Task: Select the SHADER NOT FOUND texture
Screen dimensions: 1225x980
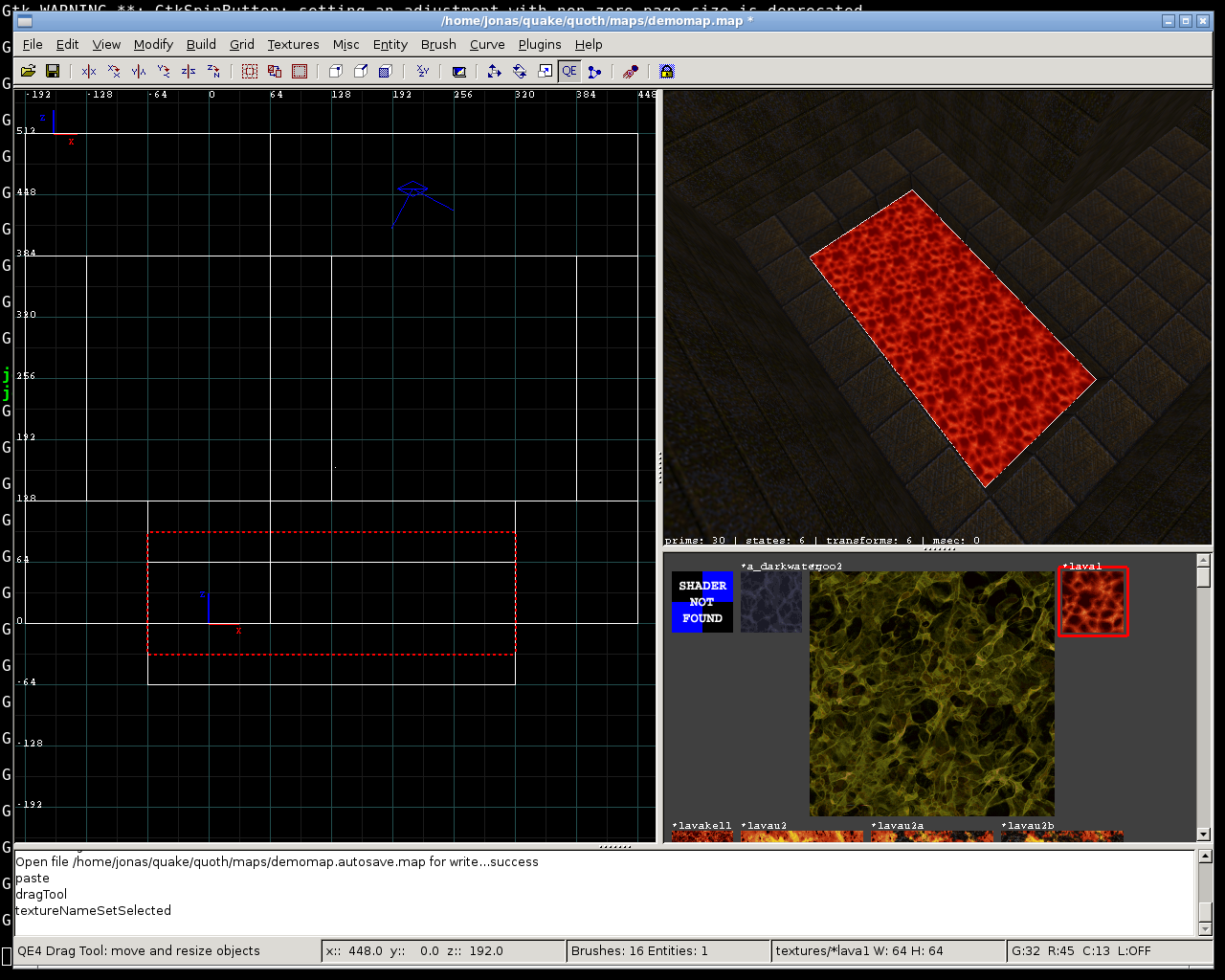Action: 702,602
